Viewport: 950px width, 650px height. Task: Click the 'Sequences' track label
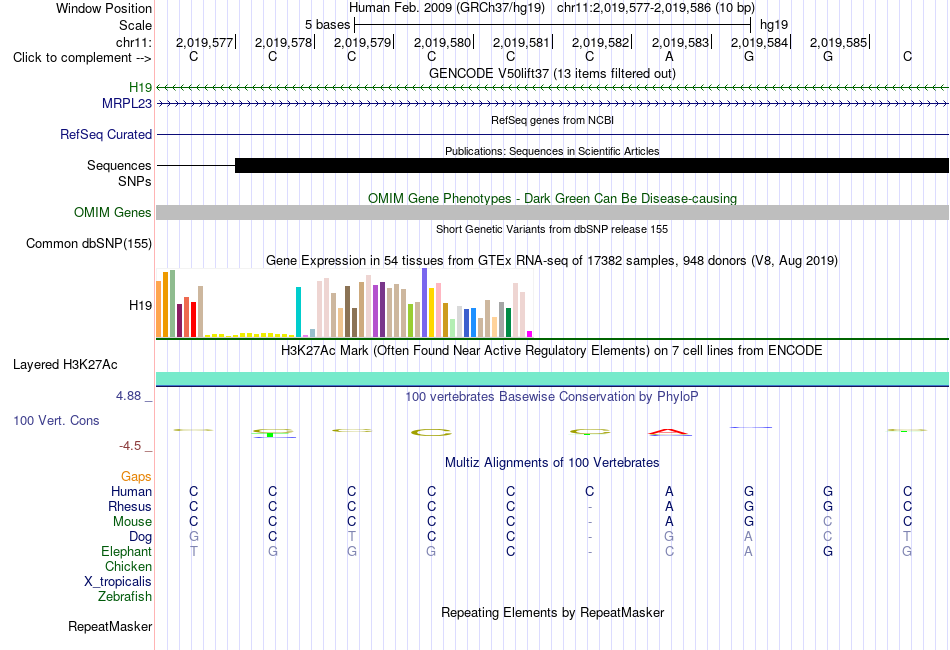tap(119, 165)
